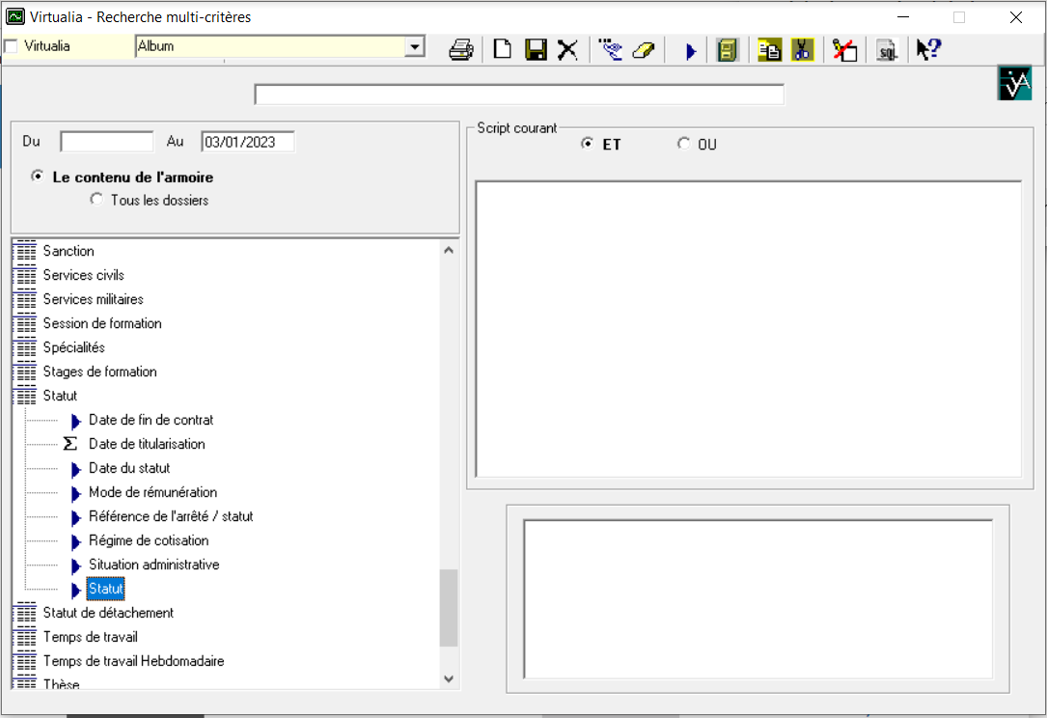Viewport: 1047px width, 718px height.
Task: Enable the Virtualia checkbox
Action: (12, 46)
